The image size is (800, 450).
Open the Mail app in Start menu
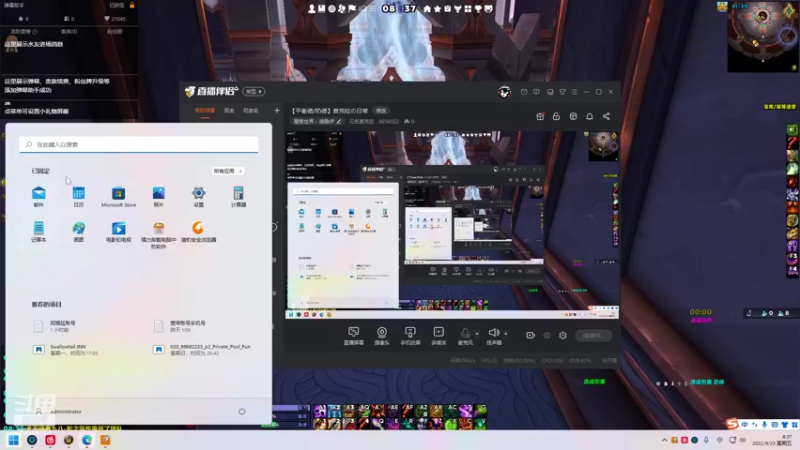(x=39, y=196)
